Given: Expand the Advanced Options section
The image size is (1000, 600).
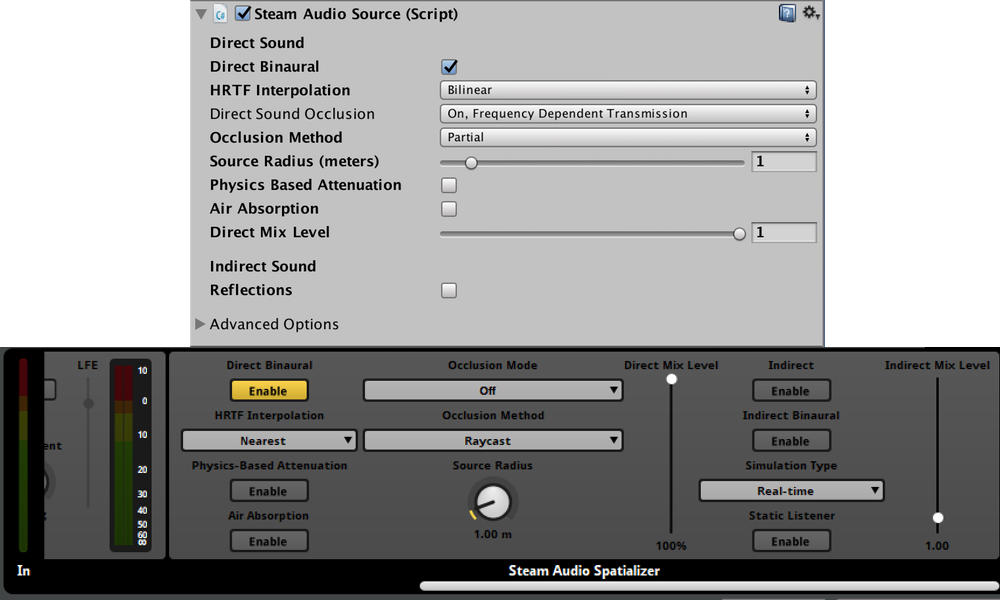Looking at the screenshot, I should 201,324.
